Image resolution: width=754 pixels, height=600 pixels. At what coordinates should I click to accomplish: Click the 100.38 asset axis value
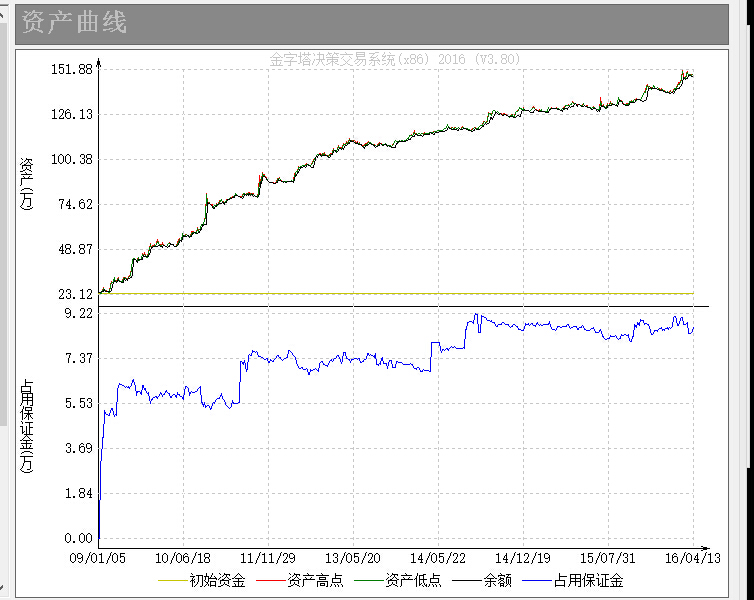pos(72,159)
